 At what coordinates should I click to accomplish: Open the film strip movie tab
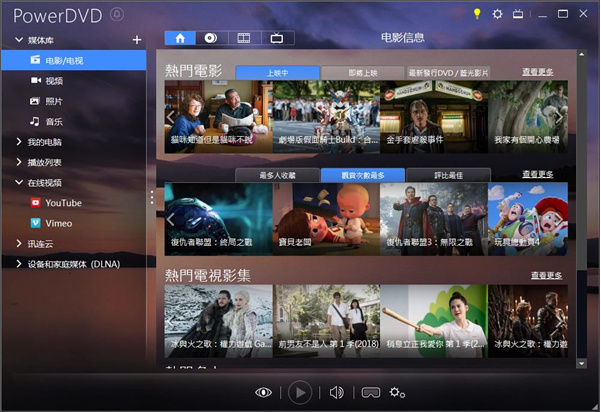(244, 38)
